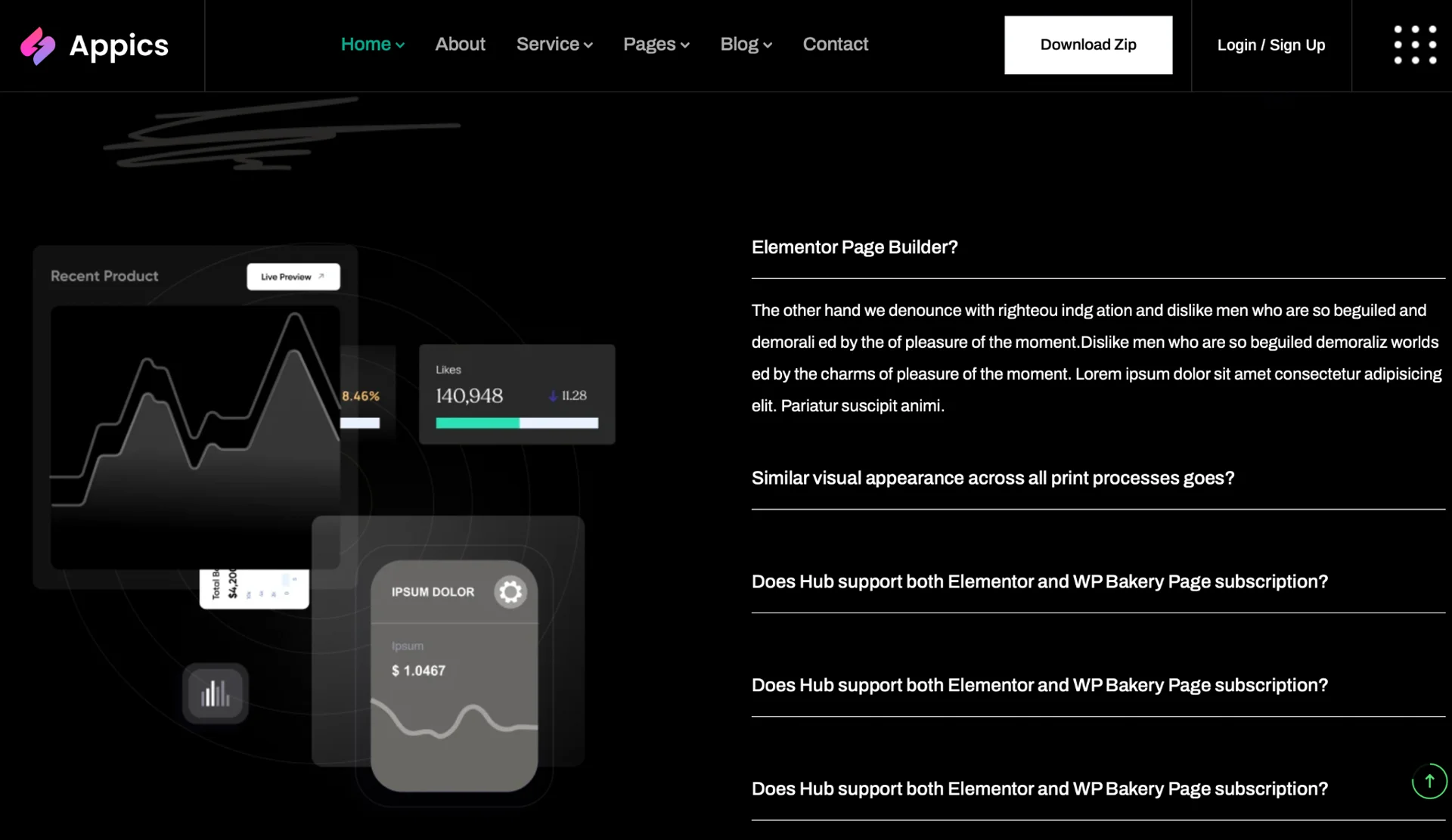This screenshot has height=840, width=1452.
Task: Go to the About page
Action: point(460,45)
